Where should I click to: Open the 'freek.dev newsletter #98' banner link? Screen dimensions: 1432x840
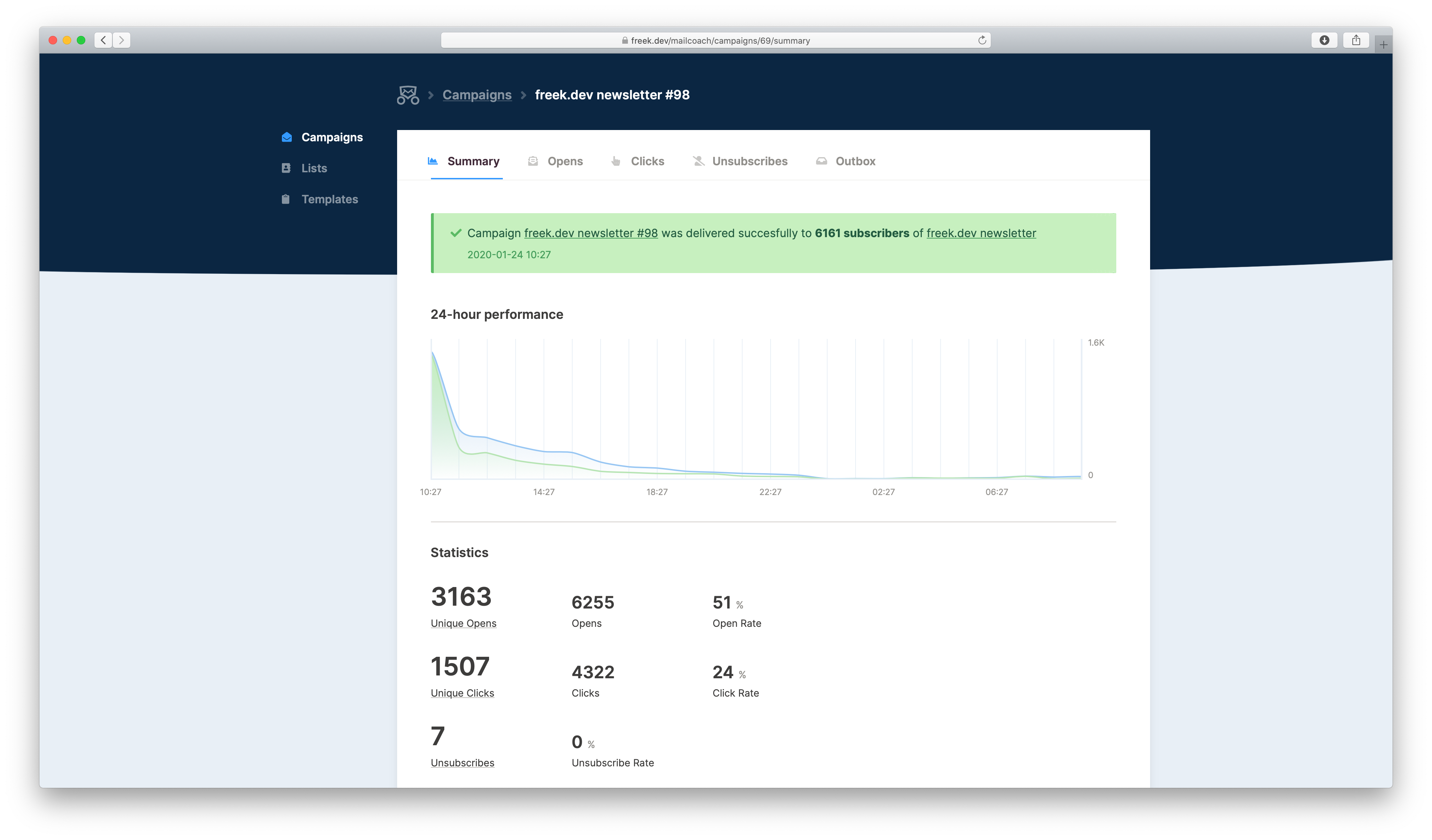pyautogui.click(x=591, y=233)
